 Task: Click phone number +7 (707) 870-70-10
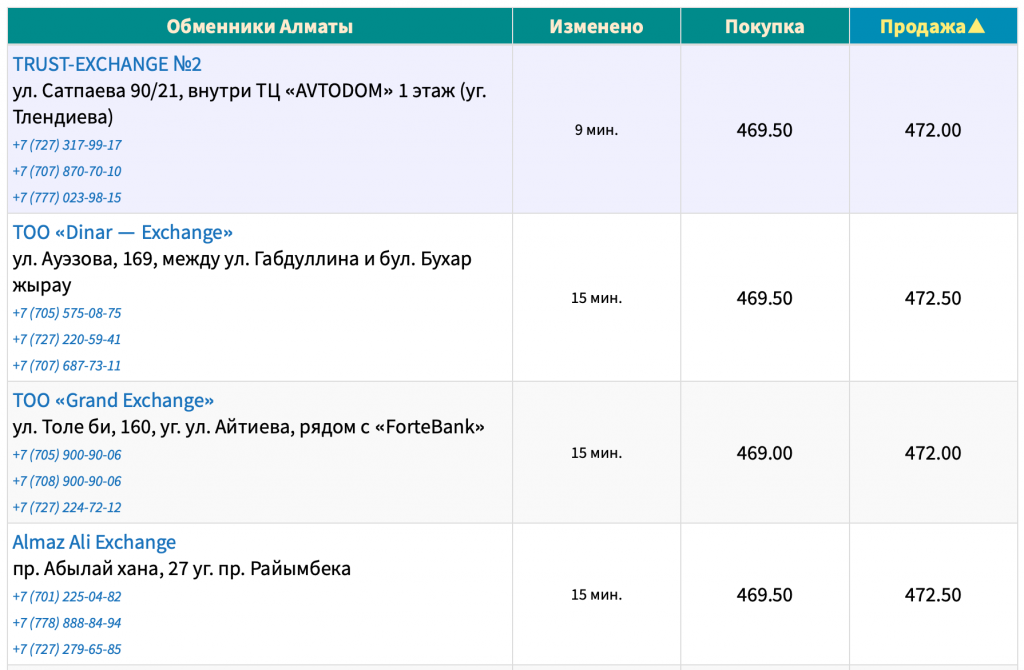67,171
